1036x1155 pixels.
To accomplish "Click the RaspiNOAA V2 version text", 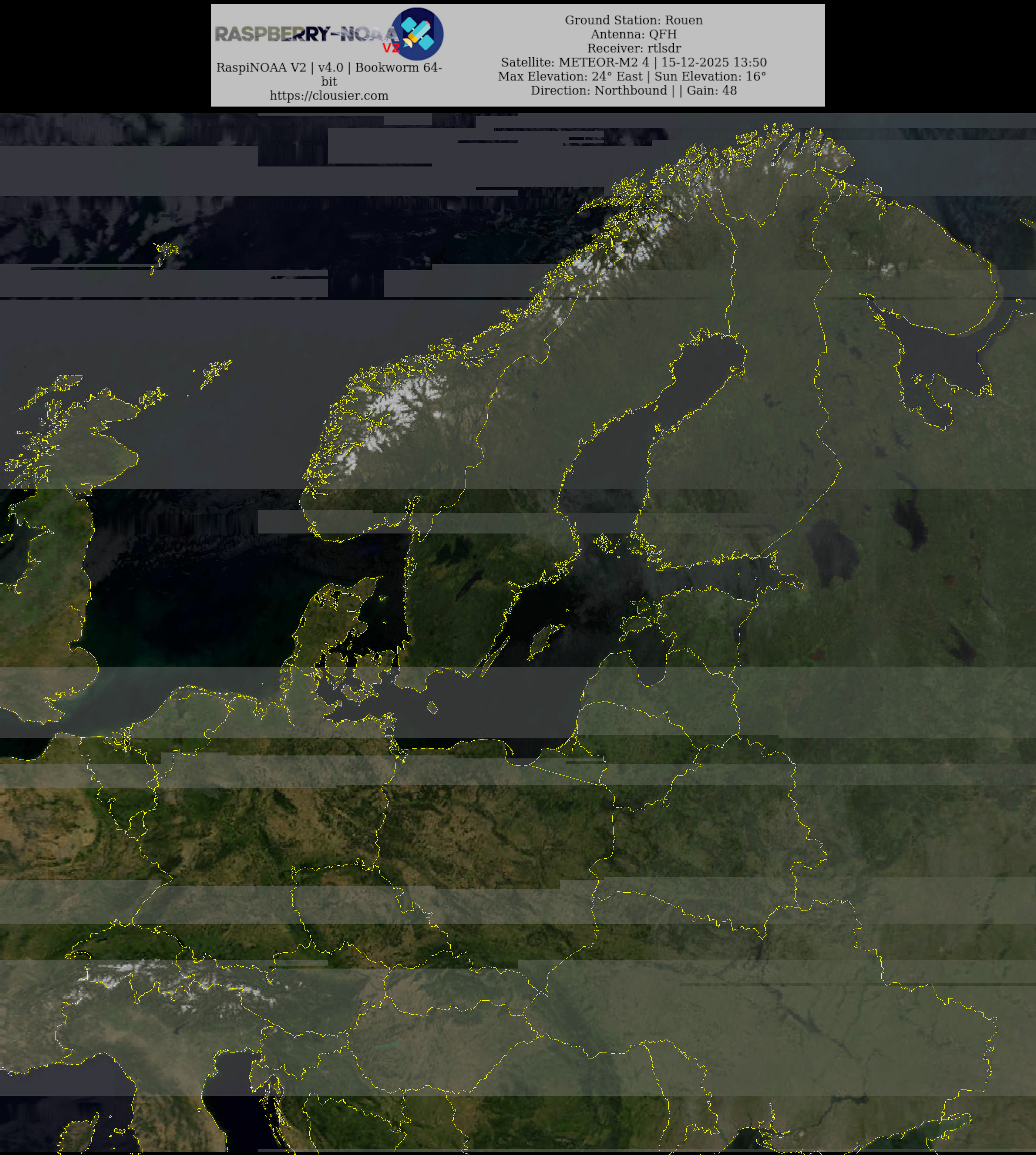I will [x=329, y=68].
